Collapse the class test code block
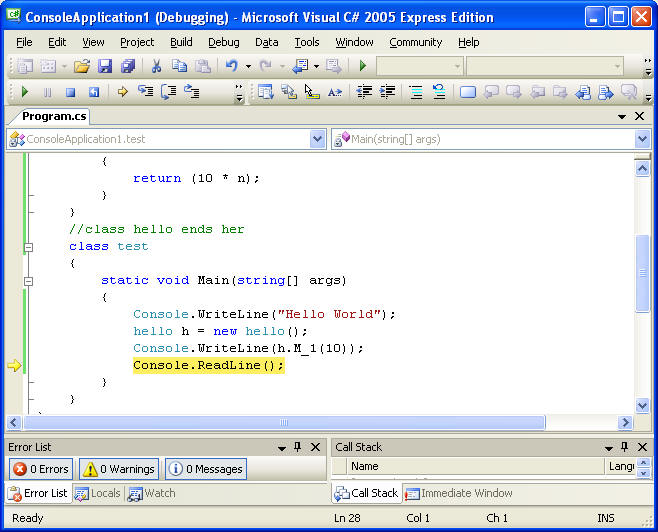Viewport: 658px width, 532px height. click(x=28, y=247)
